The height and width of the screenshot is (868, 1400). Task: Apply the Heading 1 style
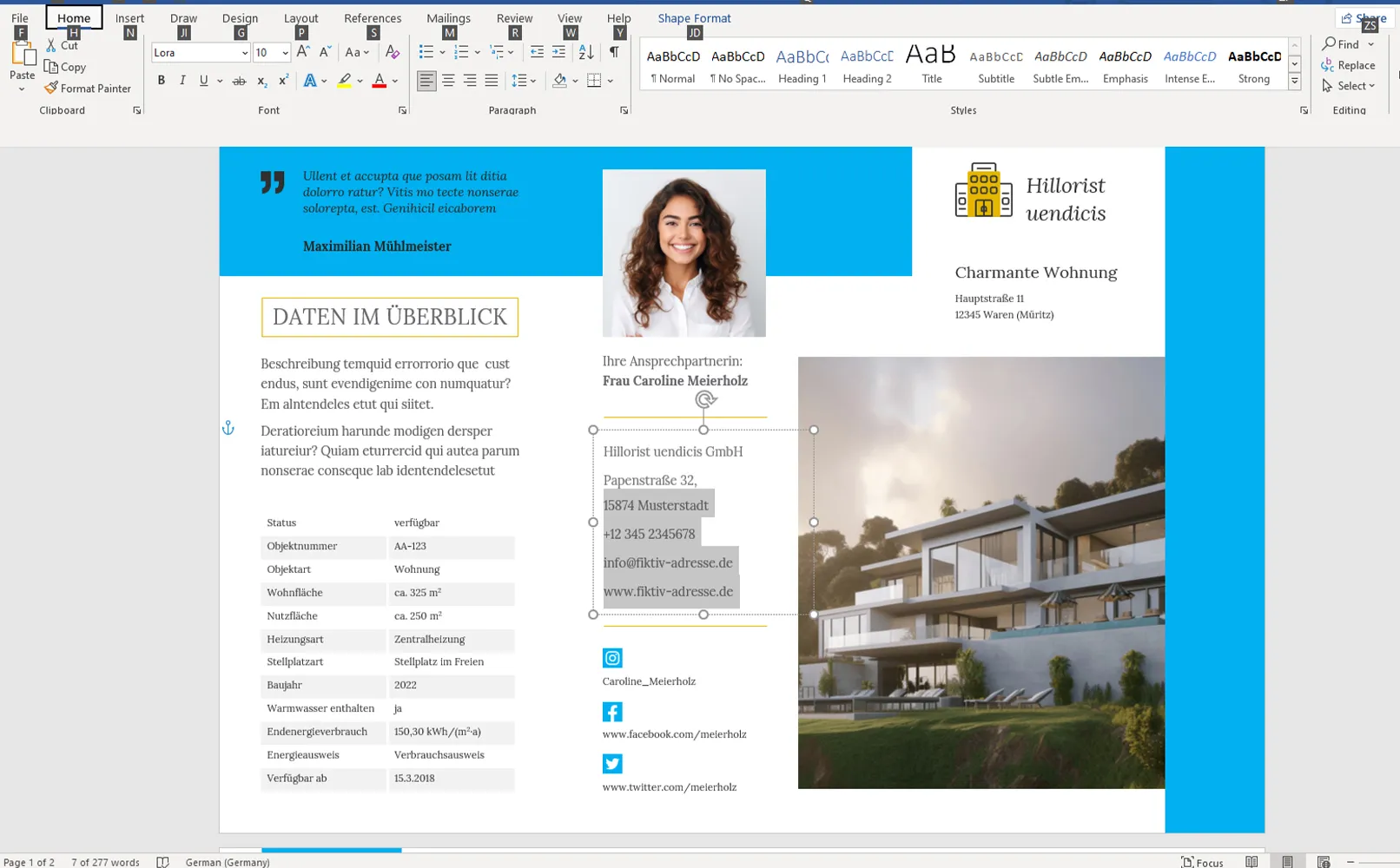tap(802, 65)
